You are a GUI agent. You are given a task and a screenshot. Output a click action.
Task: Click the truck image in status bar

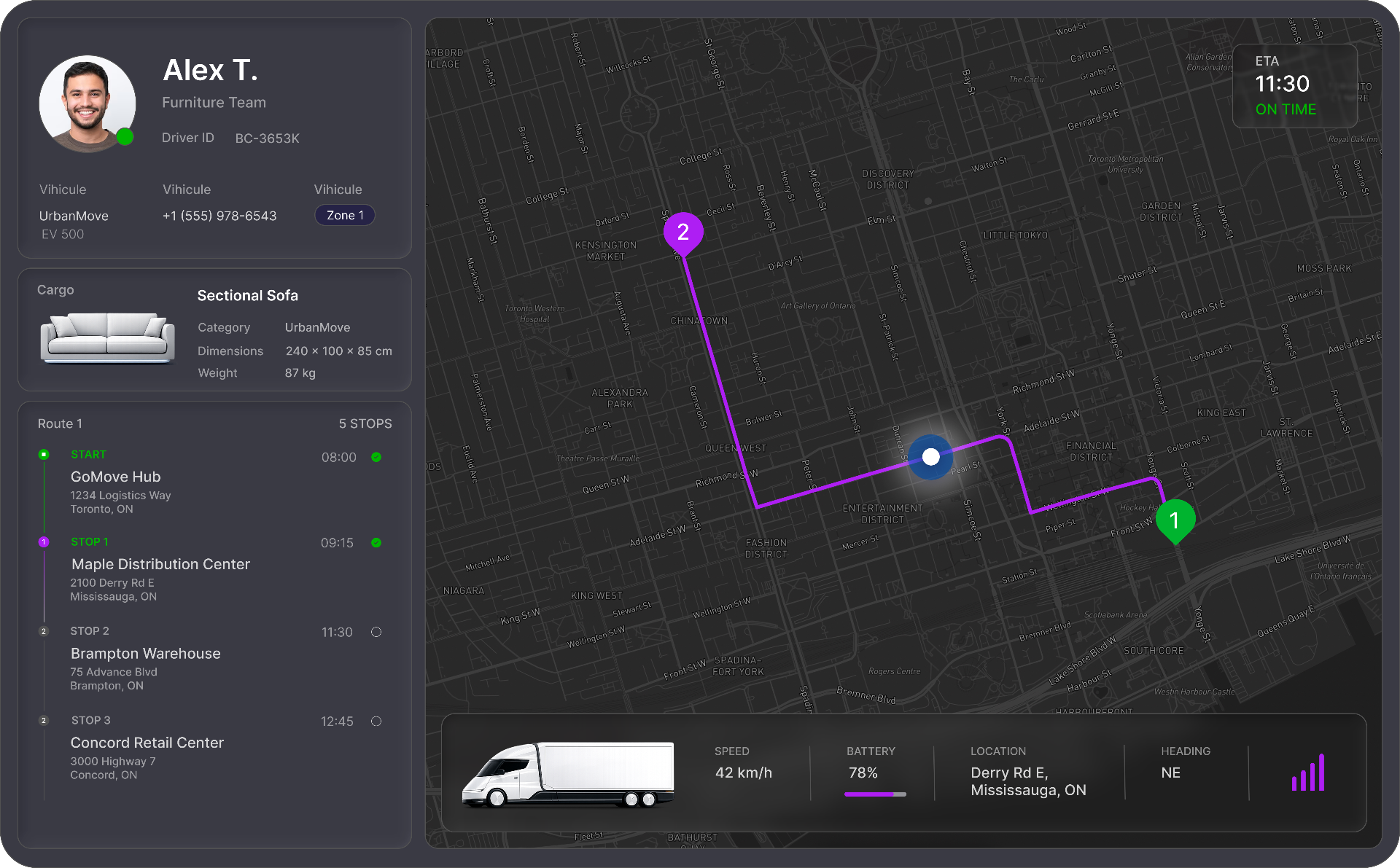point(569,774)
